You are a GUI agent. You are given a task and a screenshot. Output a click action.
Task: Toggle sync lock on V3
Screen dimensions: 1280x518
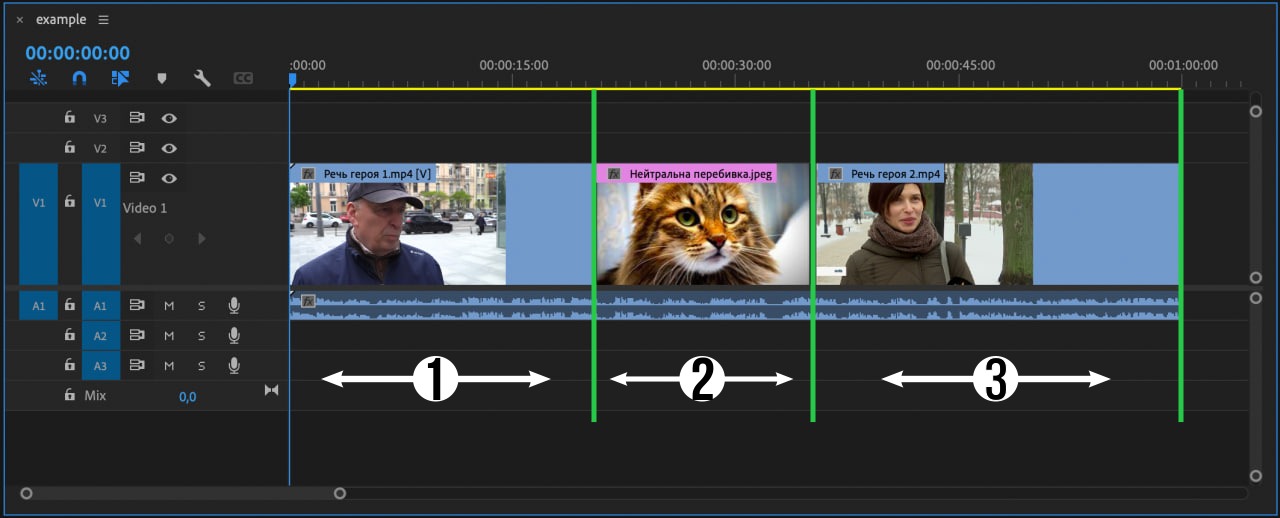click(x=137, y=118)
